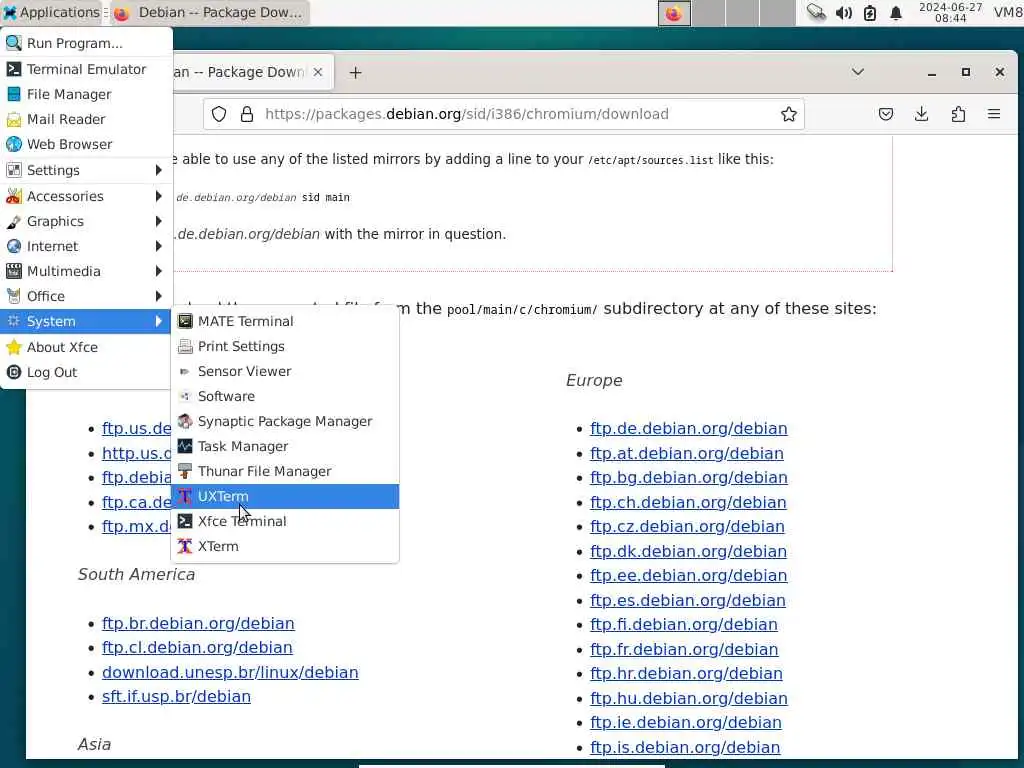Open Mail Reader menu entry

pyautogui.click(x=86, y=119)
